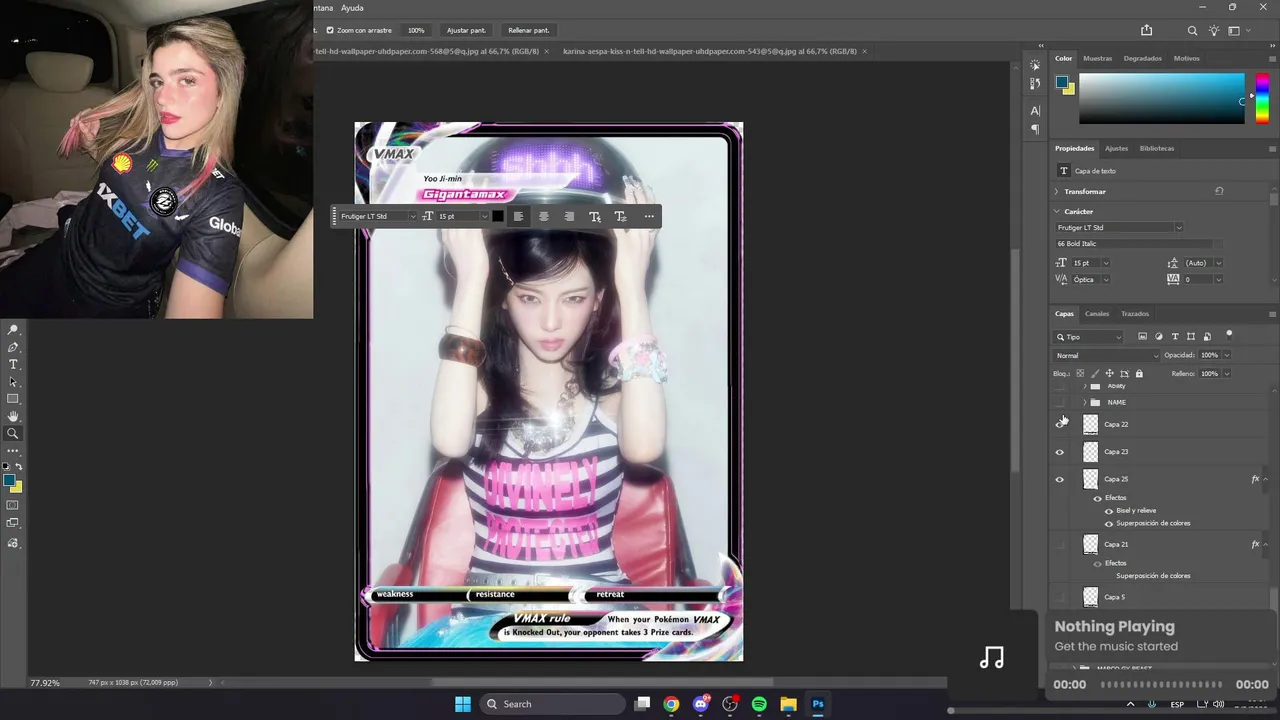Screen dimensions: 1280x720
Task: Open the Edit Toolbar three-dots button
Action: (13, 451)
